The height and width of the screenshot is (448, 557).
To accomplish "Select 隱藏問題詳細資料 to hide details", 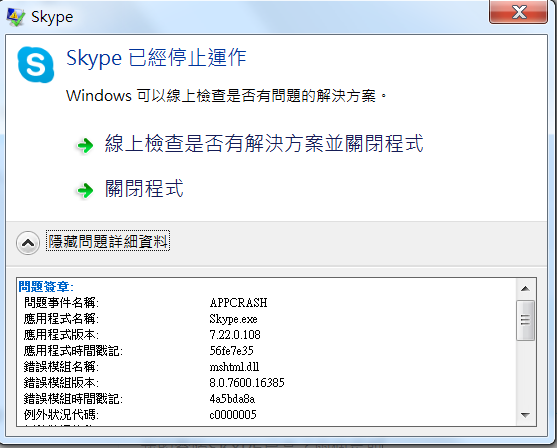I will [108, 242].
